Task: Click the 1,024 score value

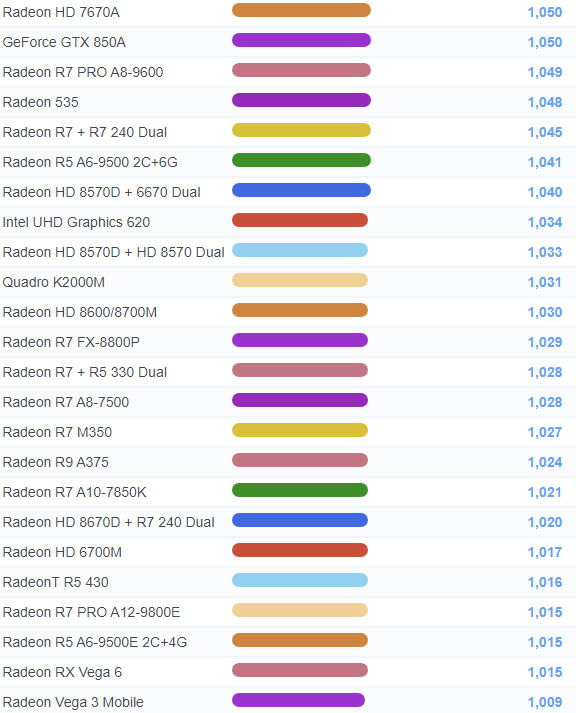Action: click(x=545, y=462)
